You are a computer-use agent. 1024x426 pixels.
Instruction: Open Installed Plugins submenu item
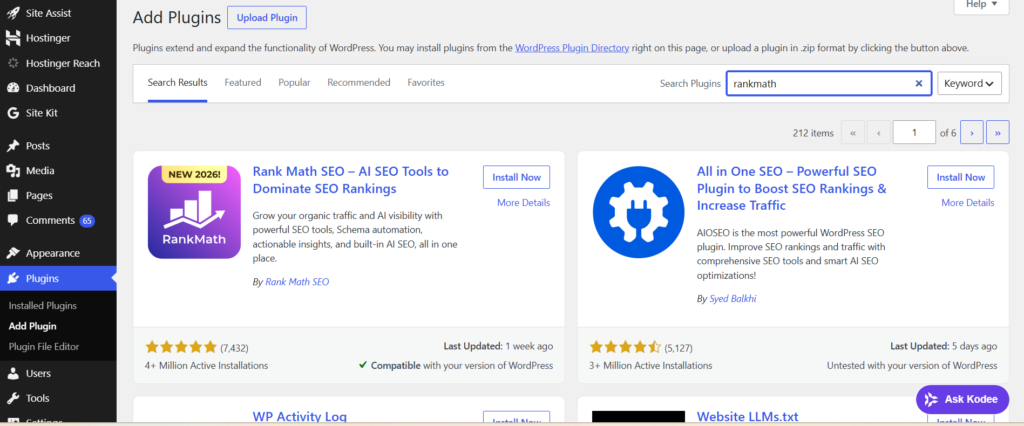click(x=42, y=306)
